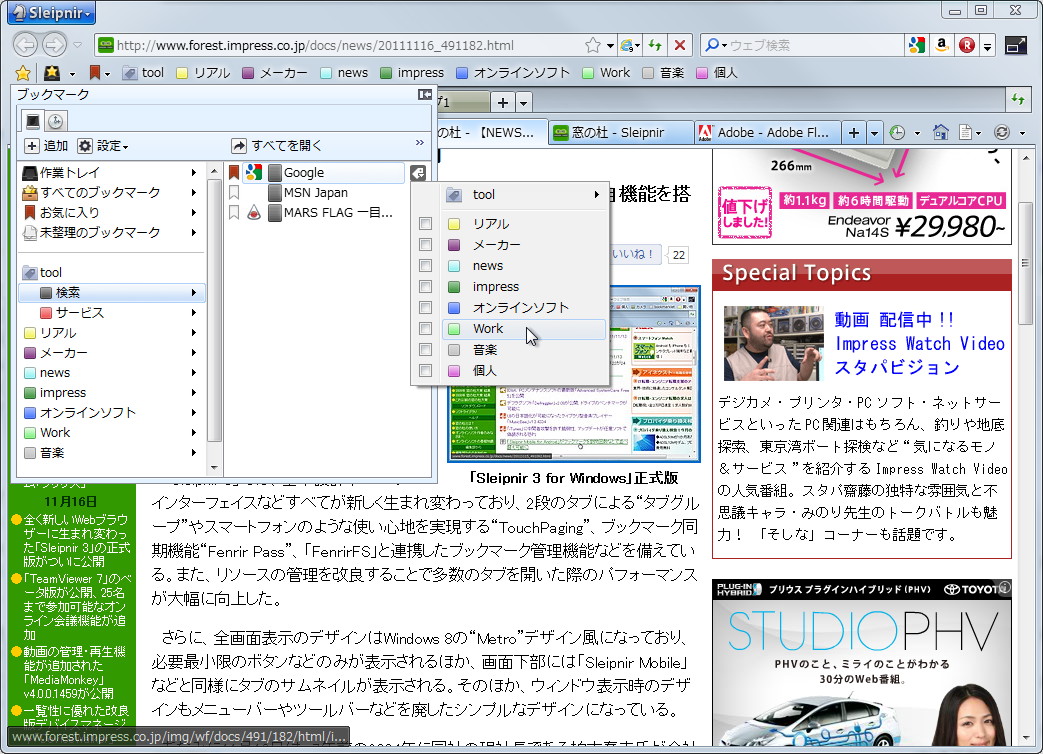Click the home icon on the tab bar
The width and height of the screenshot is (1043, 754).
coord(941,133)
